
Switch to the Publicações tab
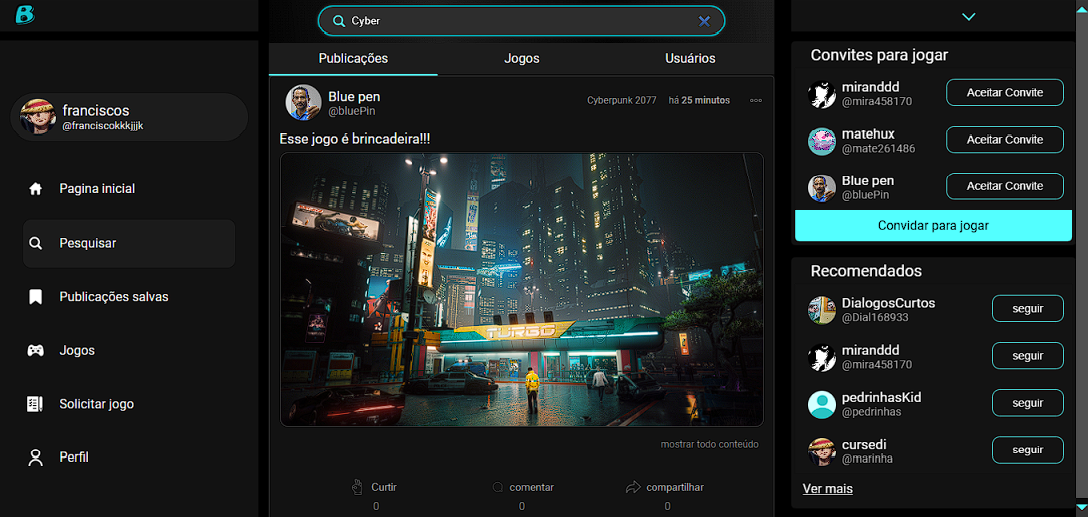point(353,59)
